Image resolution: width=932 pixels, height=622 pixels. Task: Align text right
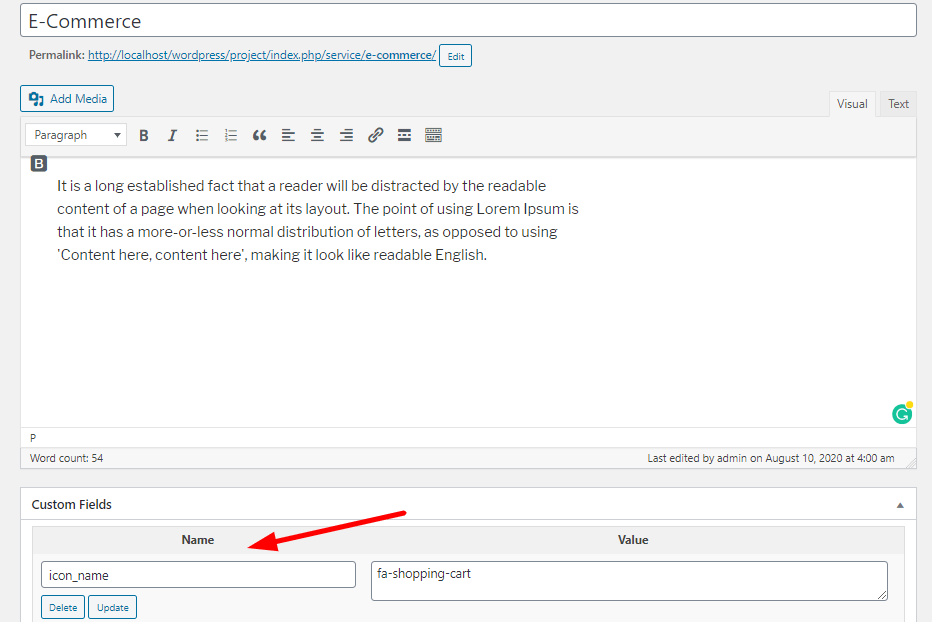click(346, 136)
